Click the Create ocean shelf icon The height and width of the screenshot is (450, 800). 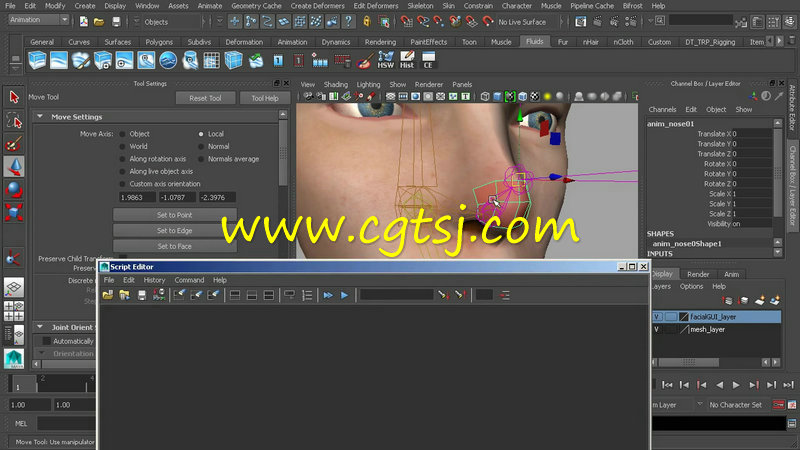click(x=168, y=61)
